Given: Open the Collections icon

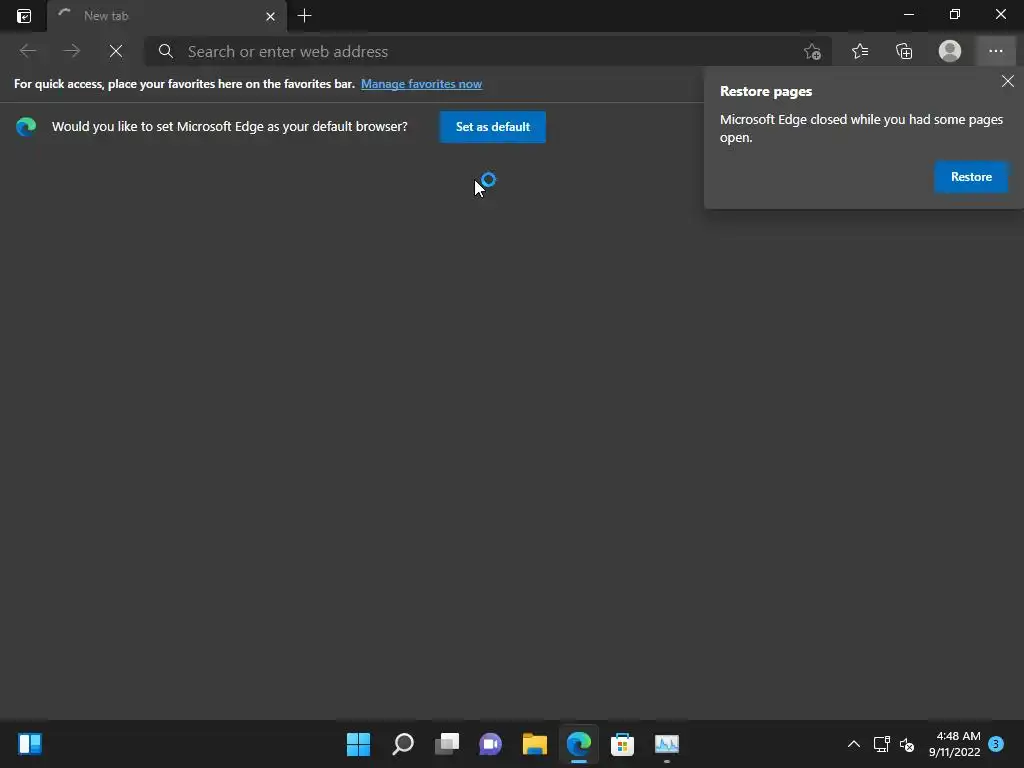Looking at the screenshot, I should 904,51.
